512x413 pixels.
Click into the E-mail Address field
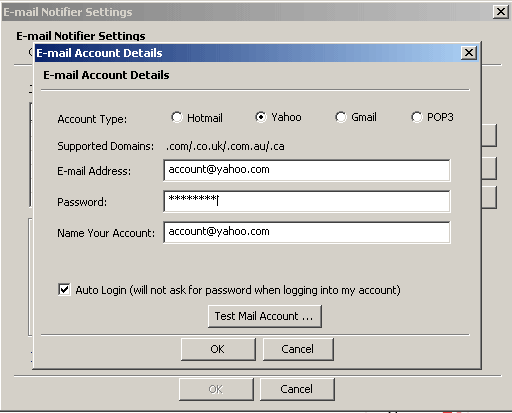307,170
